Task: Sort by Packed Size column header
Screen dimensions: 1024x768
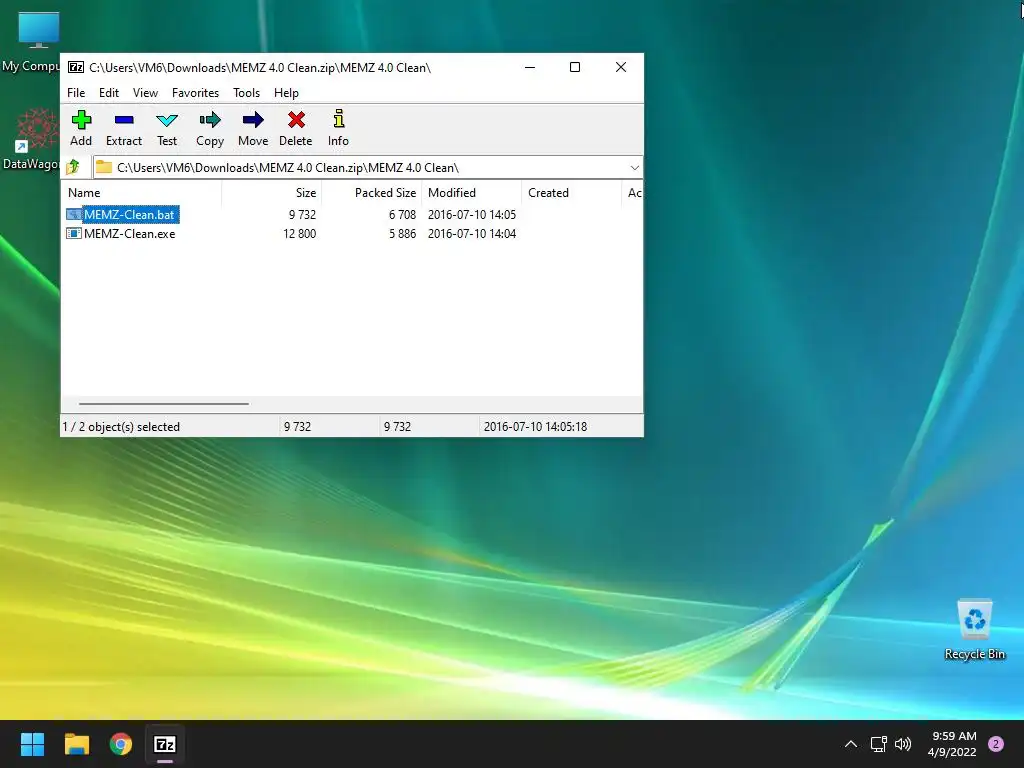Action: click(372, 193)
